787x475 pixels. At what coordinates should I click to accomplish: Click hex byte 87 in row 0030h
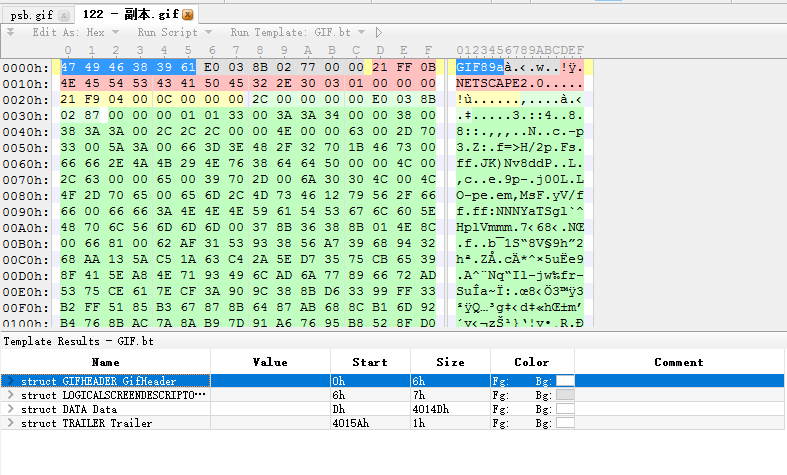92,115
